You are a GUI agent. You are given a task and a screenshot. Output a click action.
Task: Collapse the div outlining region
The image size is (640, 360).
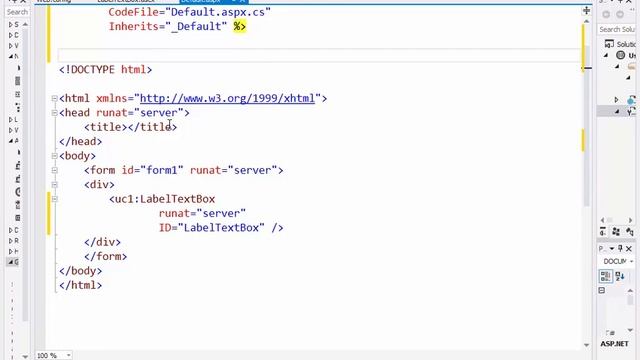[x=54, y=184]
